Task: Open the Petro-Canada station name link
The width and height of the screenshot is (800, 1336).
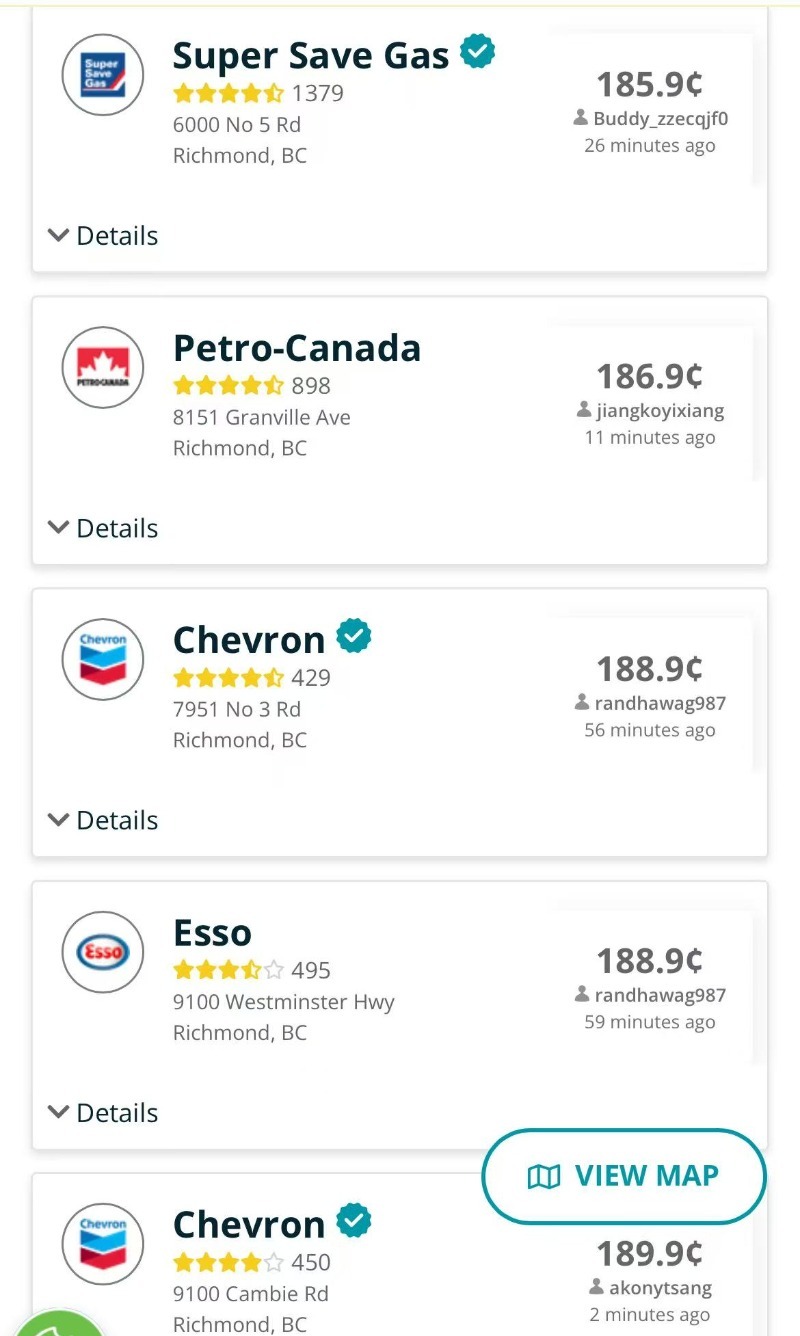Action: (297, 348)
